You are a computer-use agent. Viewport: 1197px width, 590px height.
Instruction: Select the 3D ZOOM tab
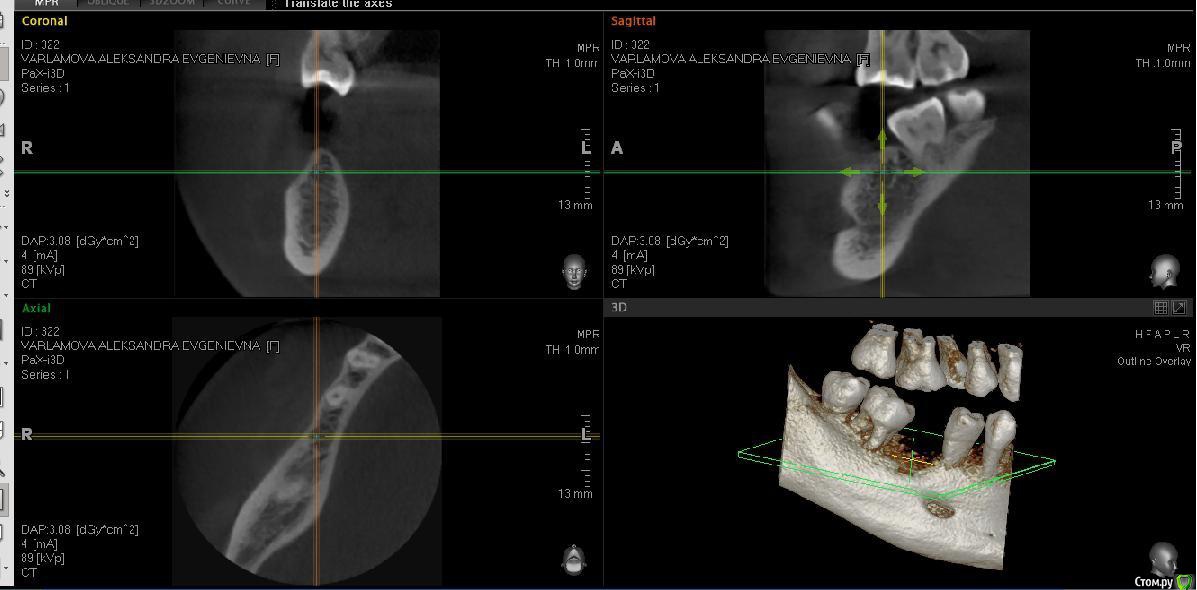[172, 3]
